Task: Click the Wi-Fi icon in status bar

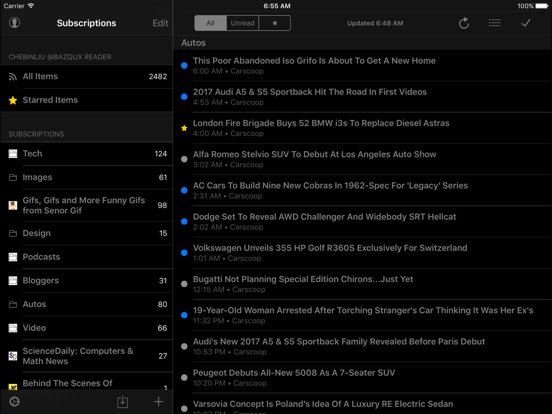Action: click(31, 6)
